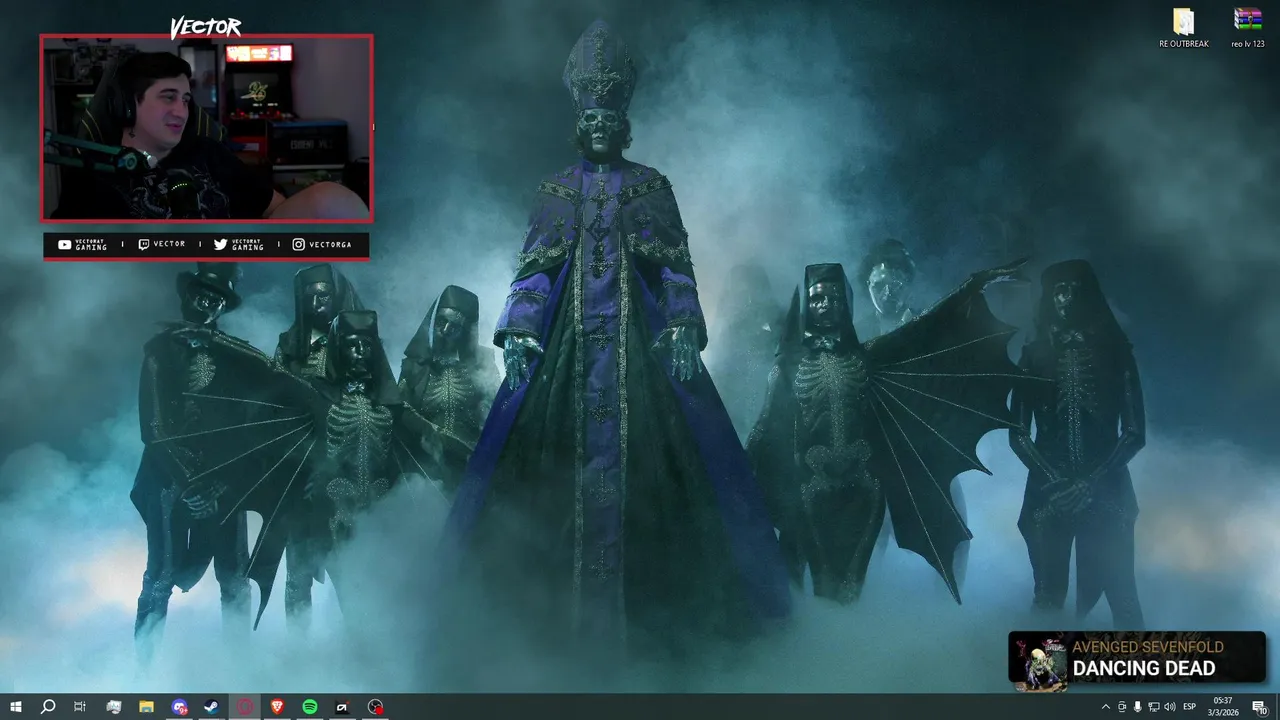Open Spotify from the taskbar
Image resolution: width=1280 pixels, height=720 pixels.
[x=310, y=707]
